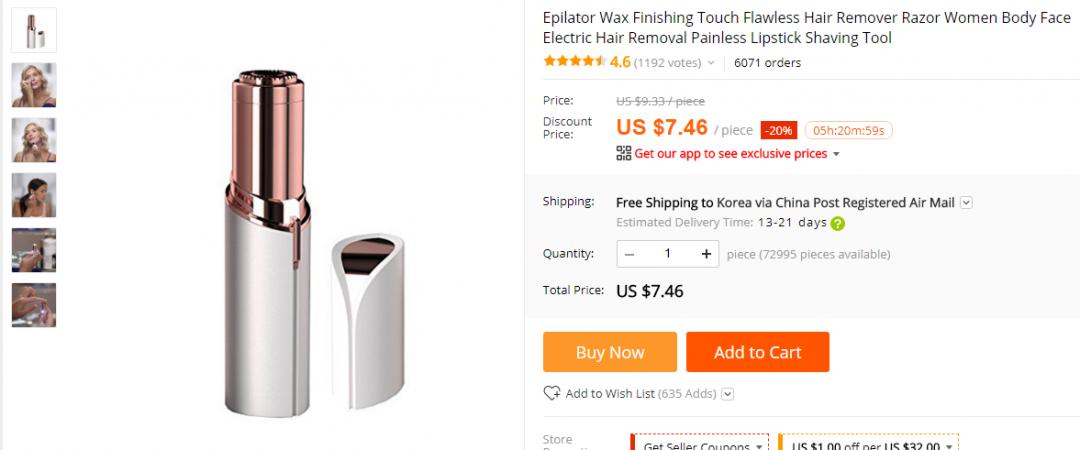1080x450 pixels.
Task: Select the first product thumbnail
Action: [x=34, y=30]
